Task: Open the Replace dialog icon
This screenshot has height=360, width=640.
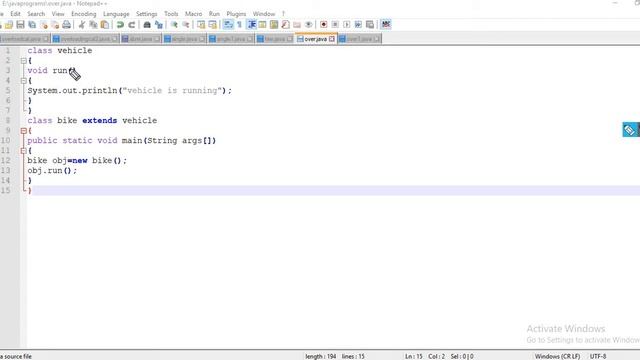Action: (158, 25)
